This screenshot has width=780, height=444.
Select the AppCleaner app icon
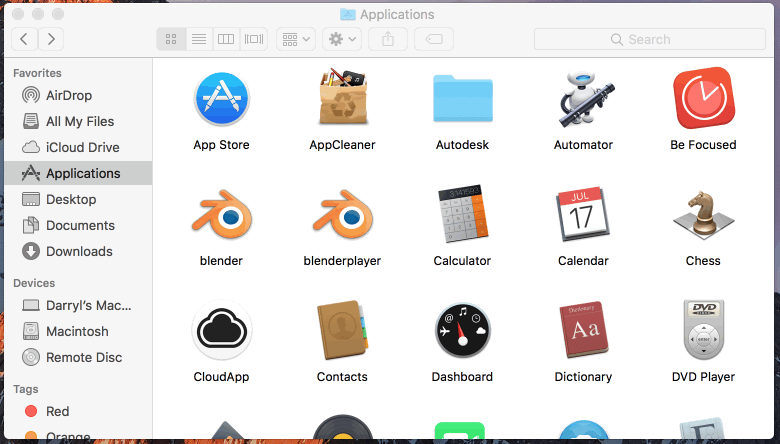[343, 97]
